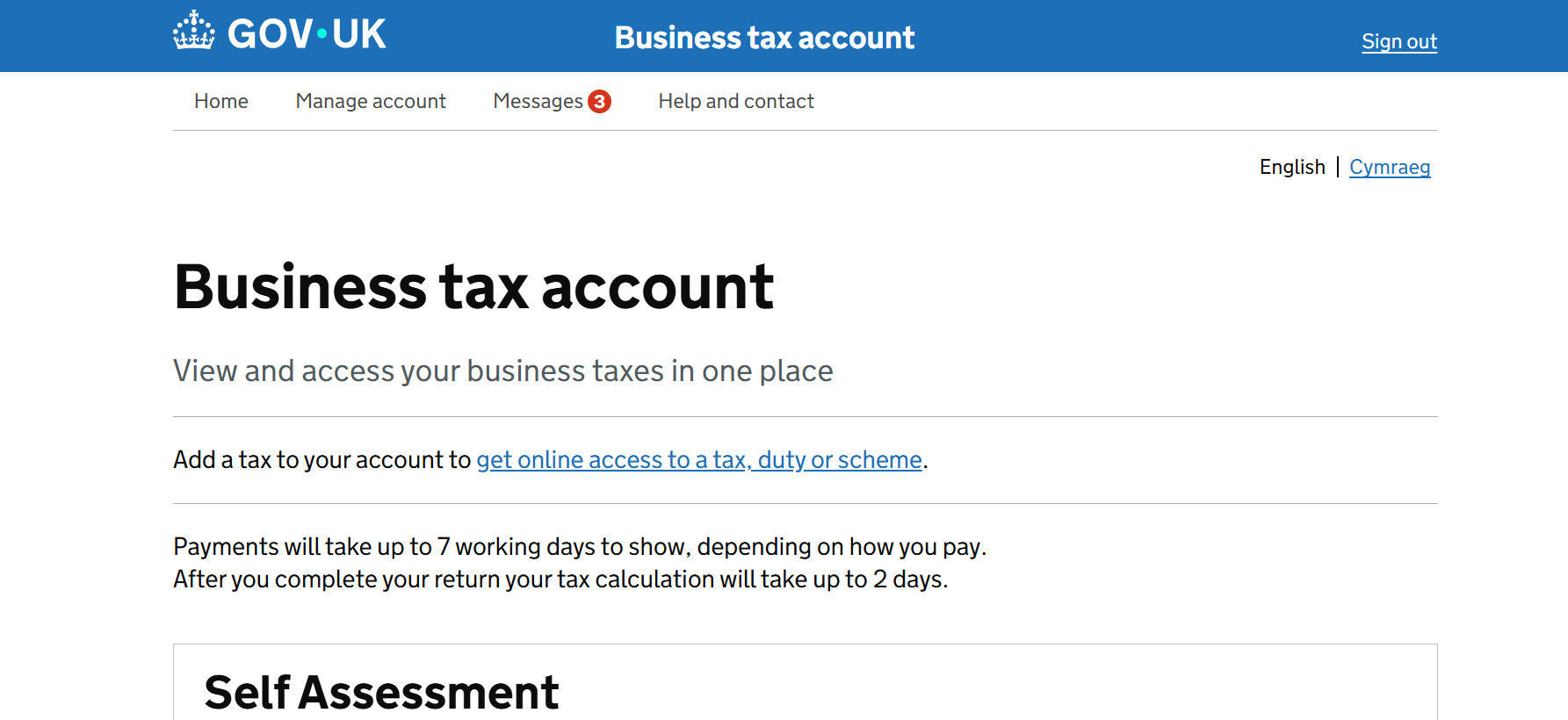This screenshot has width=1568, height=720.
Task: Open the Business tax account header title link
Action: 764,38
